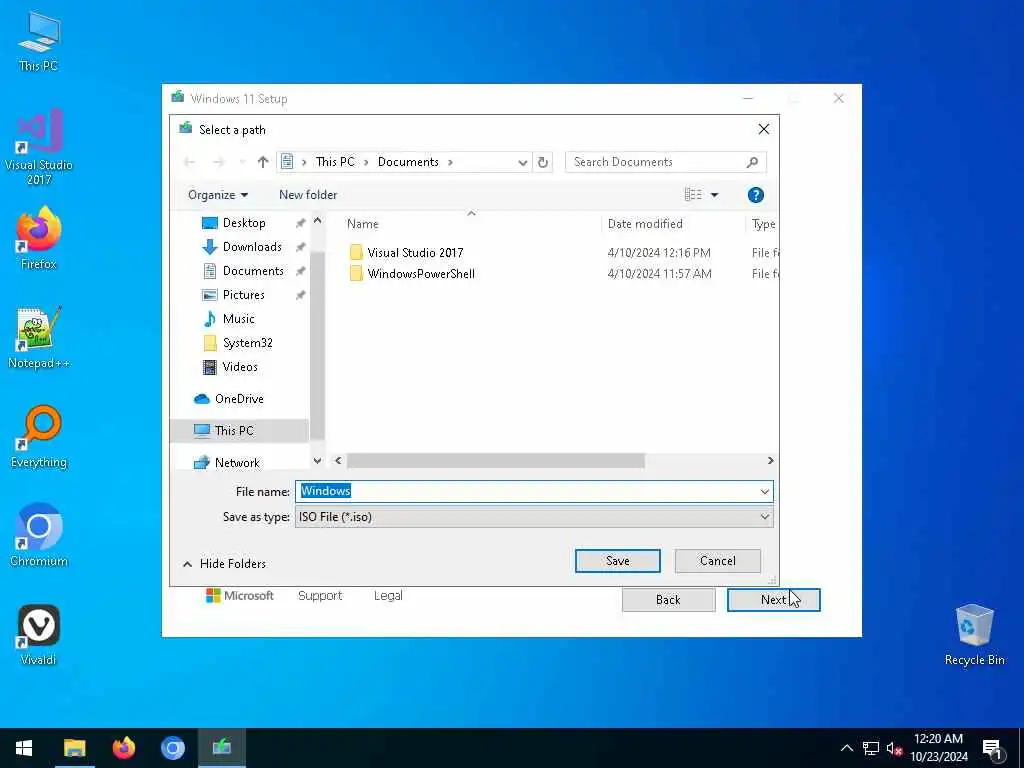Select This PC in navigation pane
Image resolution: width=1024 pixels, height=768 pixels.
click(x=234, y=430)
